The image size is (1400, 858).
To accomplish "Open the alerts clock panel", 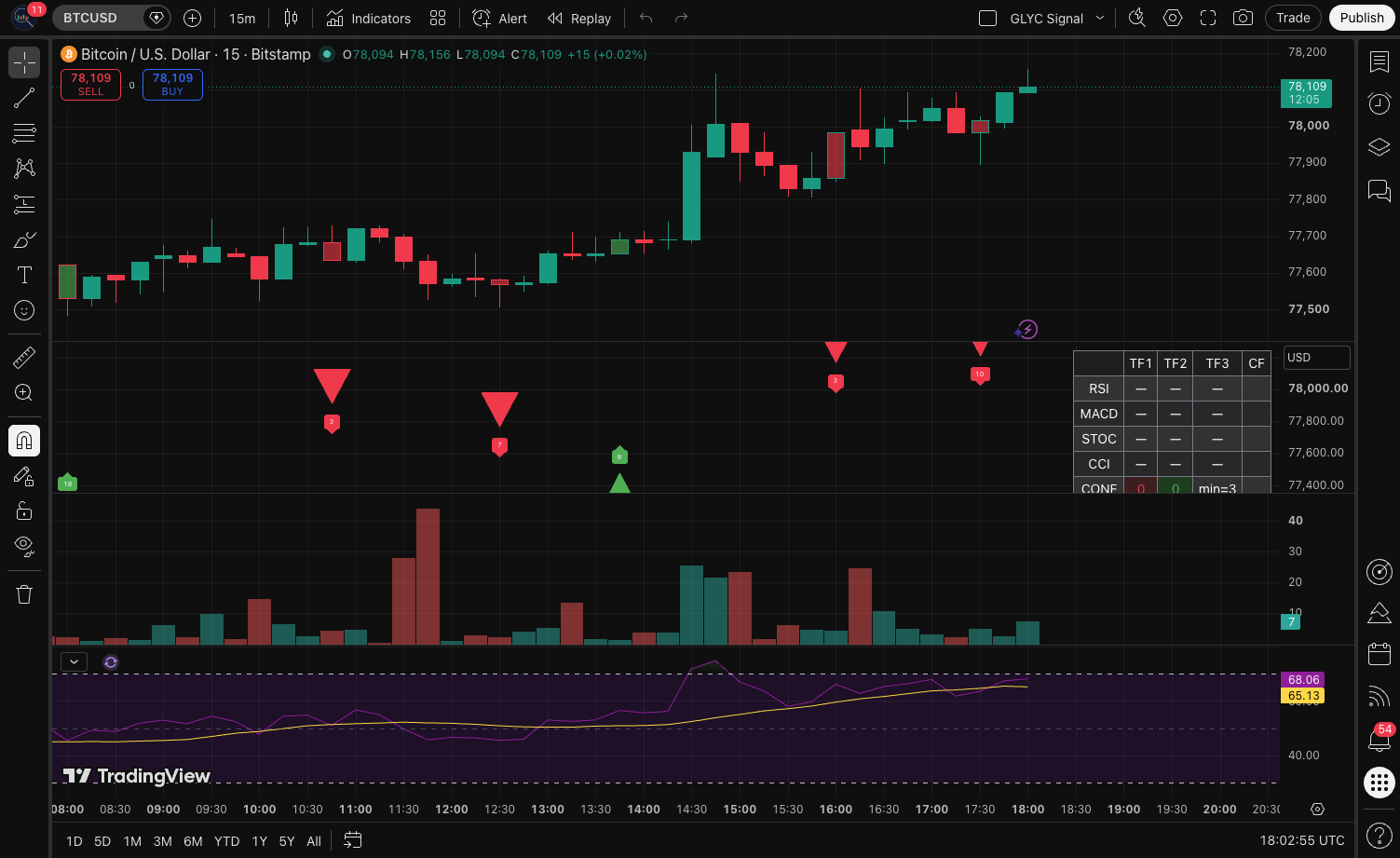I will pyautogui.click(x=1380, y=103).
